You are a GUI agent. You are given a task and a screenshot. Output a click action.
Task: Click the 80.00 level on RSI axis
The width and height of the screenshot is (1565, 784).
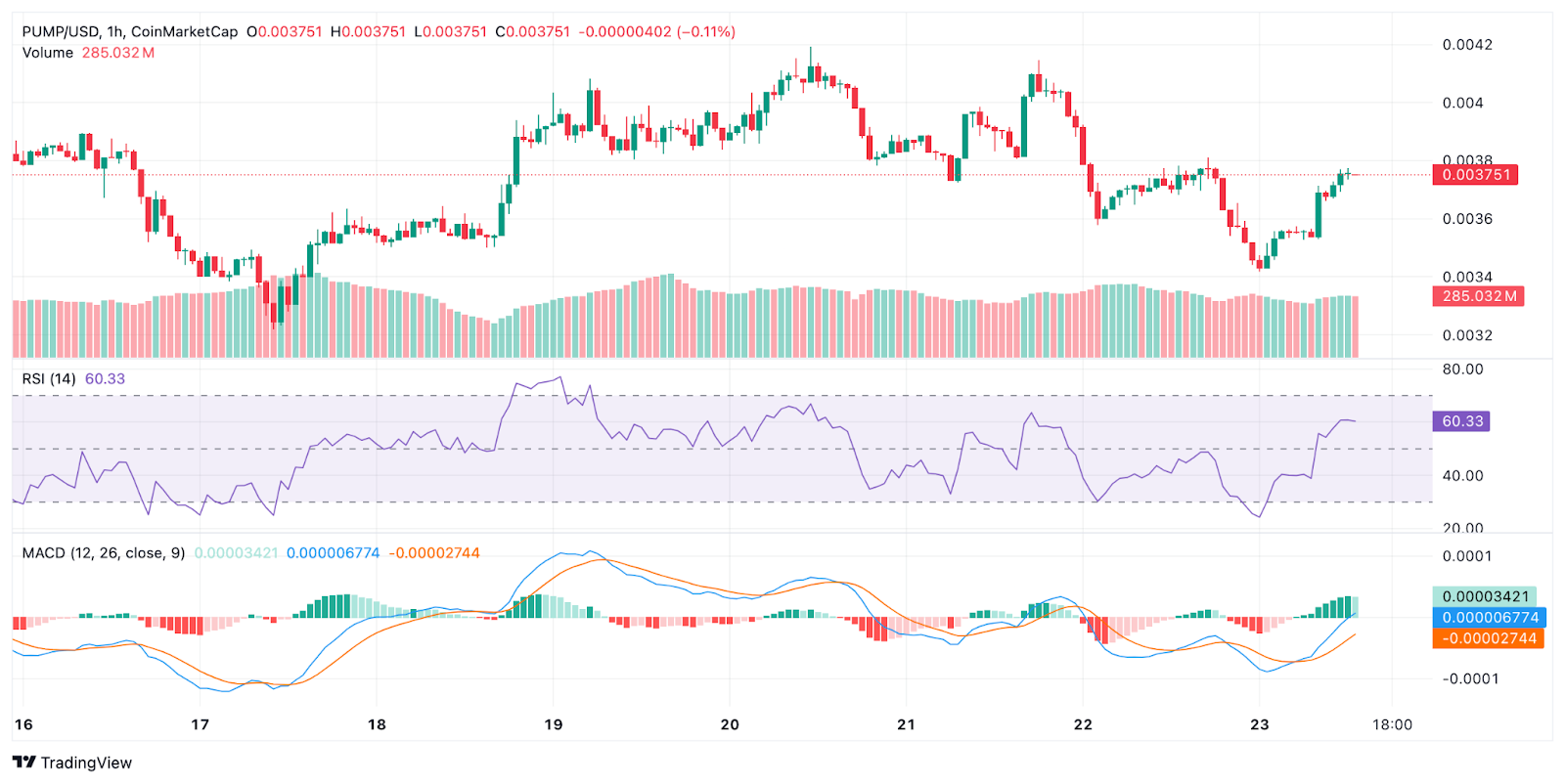1462,370
